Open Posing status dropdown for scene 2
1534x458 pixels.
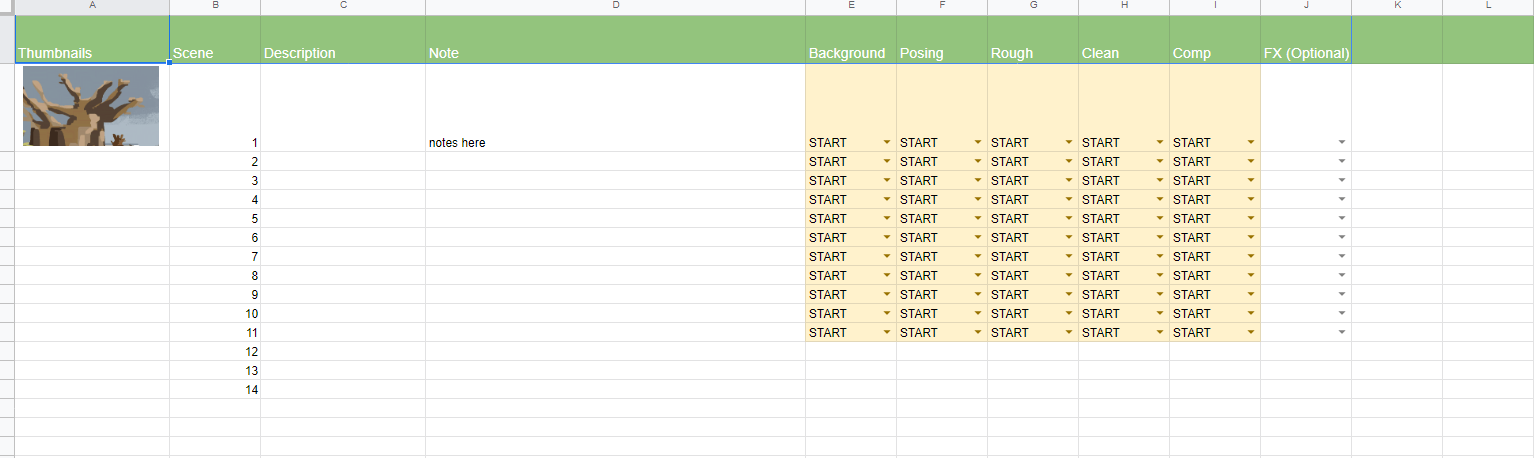pos(977,162)
